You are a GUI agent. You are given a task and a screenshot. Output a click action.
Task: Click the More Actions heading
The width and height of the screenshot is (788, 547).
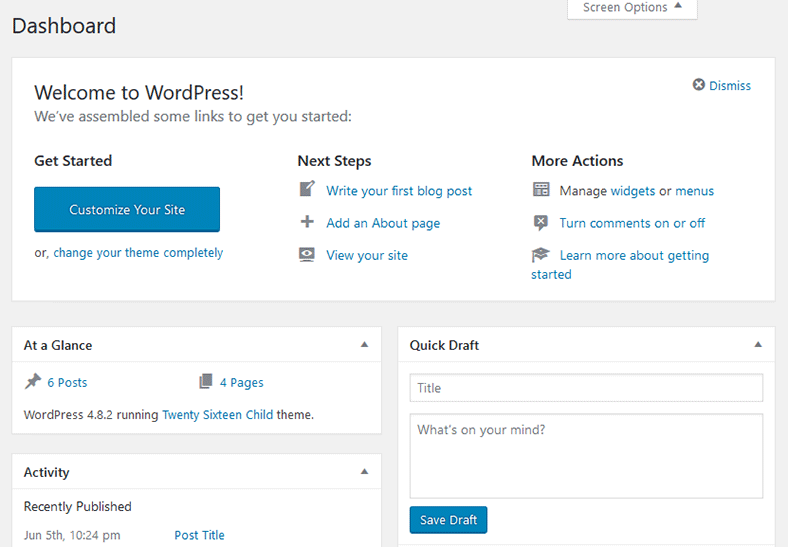[577, 161]
